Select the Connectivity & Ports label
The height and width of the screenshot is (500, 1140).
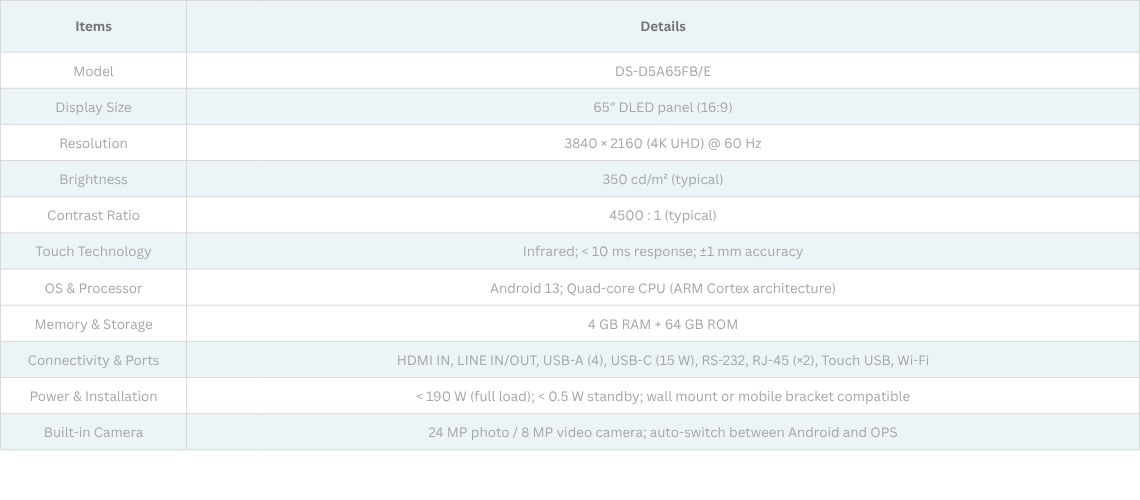point(93,360)
